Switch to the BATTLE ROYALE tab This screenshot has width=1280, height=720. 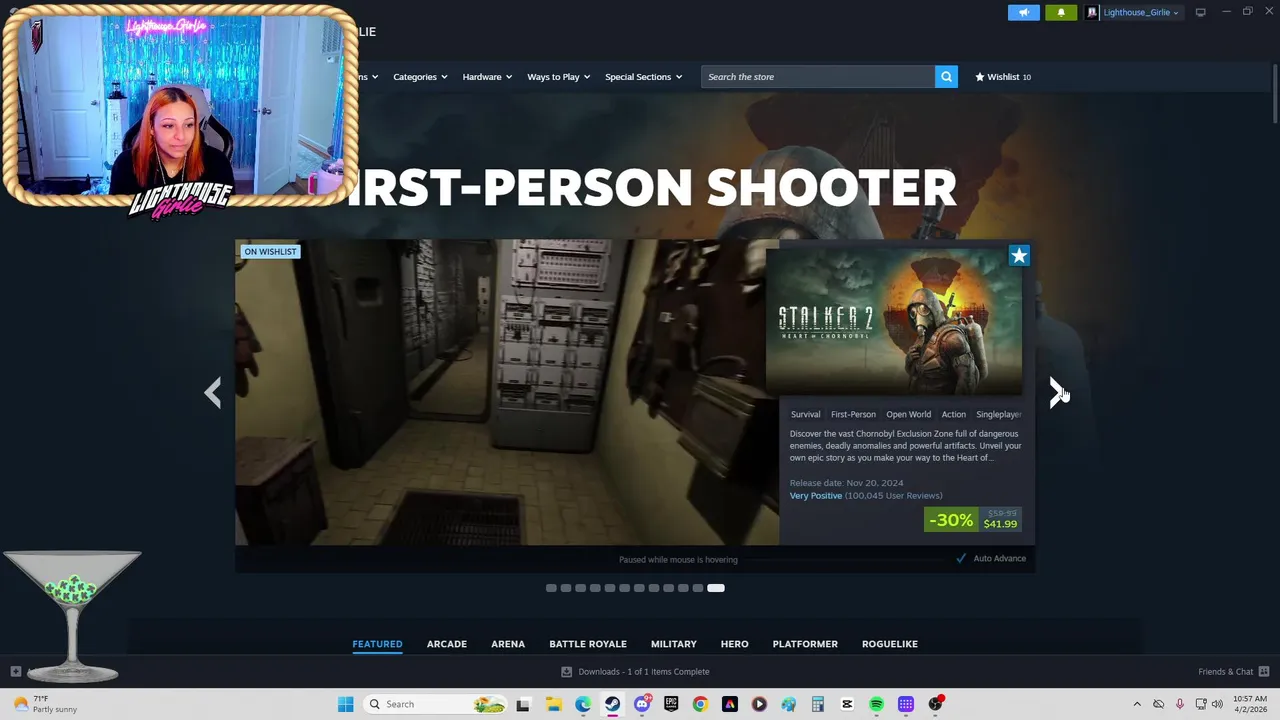(588, 644)
